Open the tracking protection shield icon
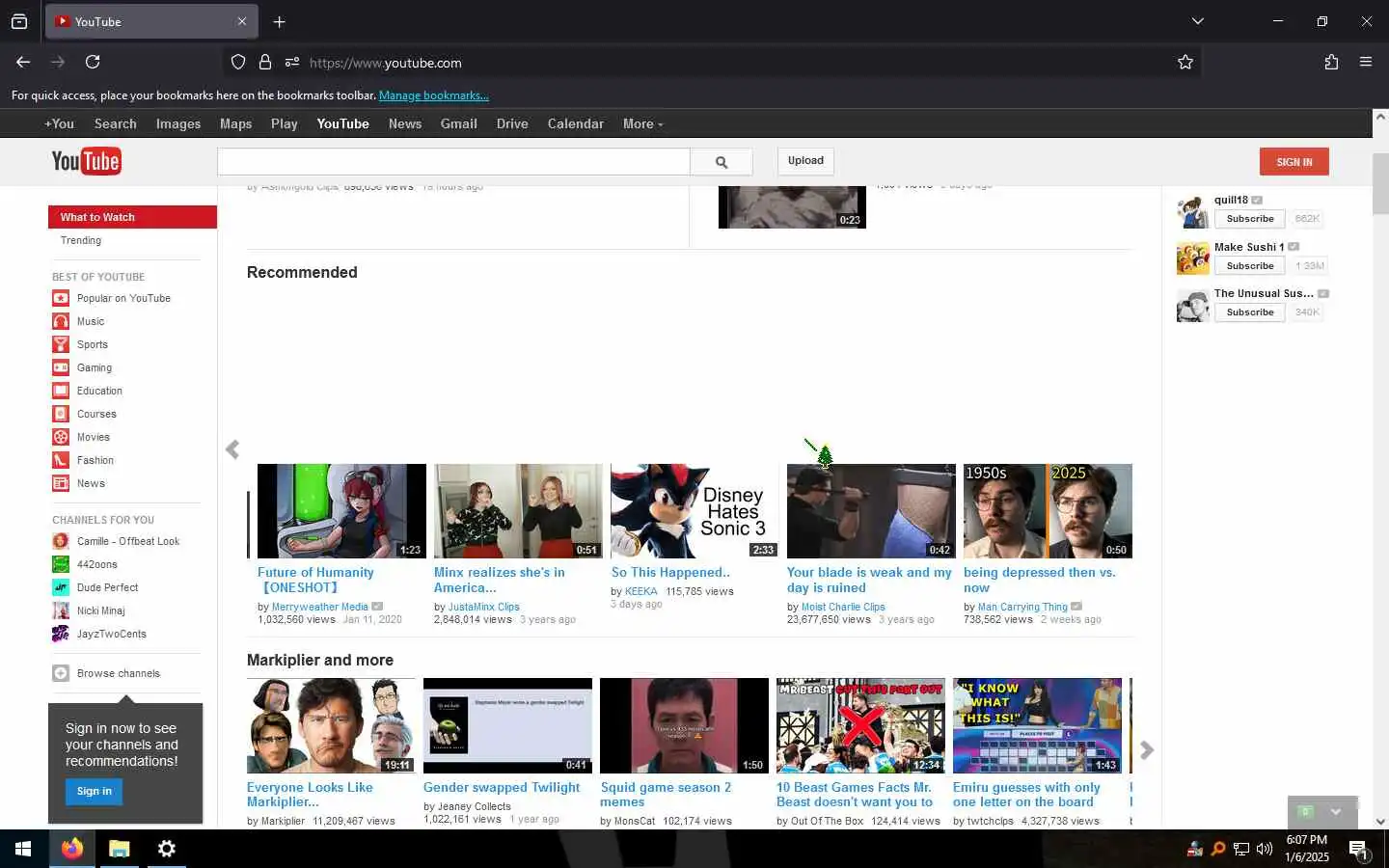Image resolution: width=1389 pixels, height=868 pixels. (238, 62)
